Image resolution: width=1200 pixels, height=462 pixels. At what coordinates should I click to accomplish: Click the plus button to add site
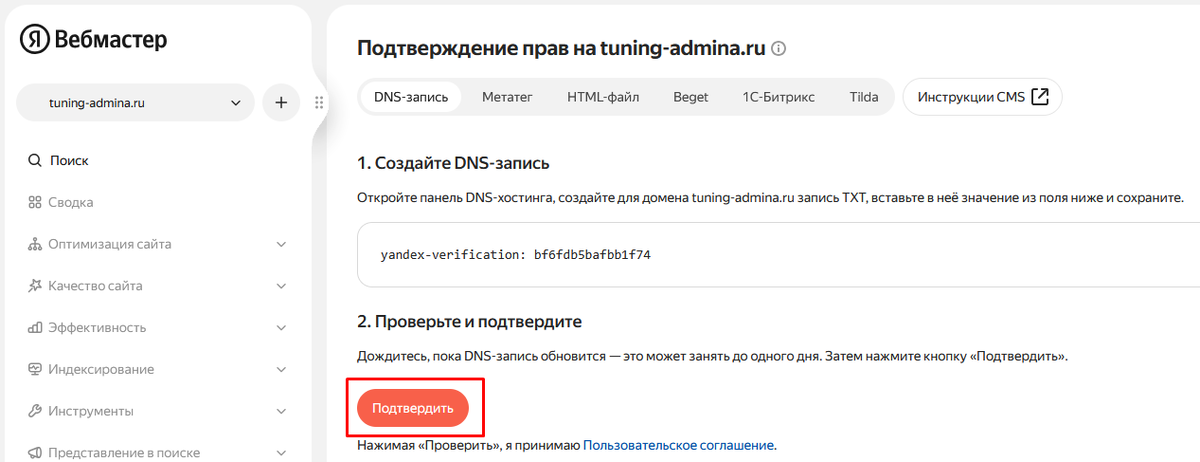281,102
